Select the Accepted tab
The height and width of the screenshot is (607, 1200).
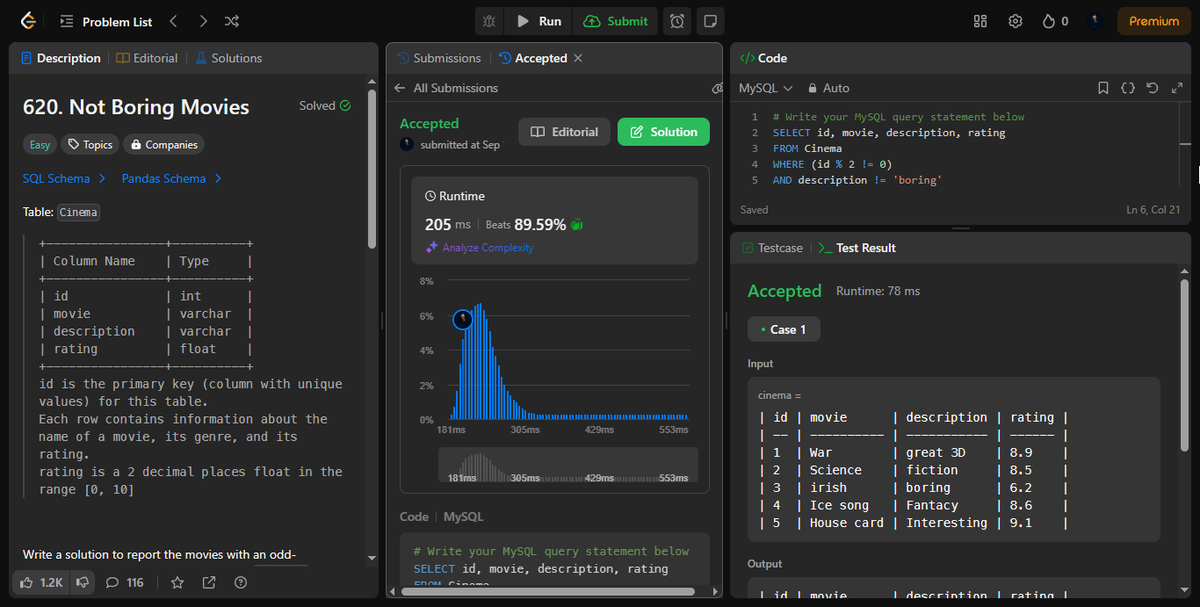[x=533, y=58]
